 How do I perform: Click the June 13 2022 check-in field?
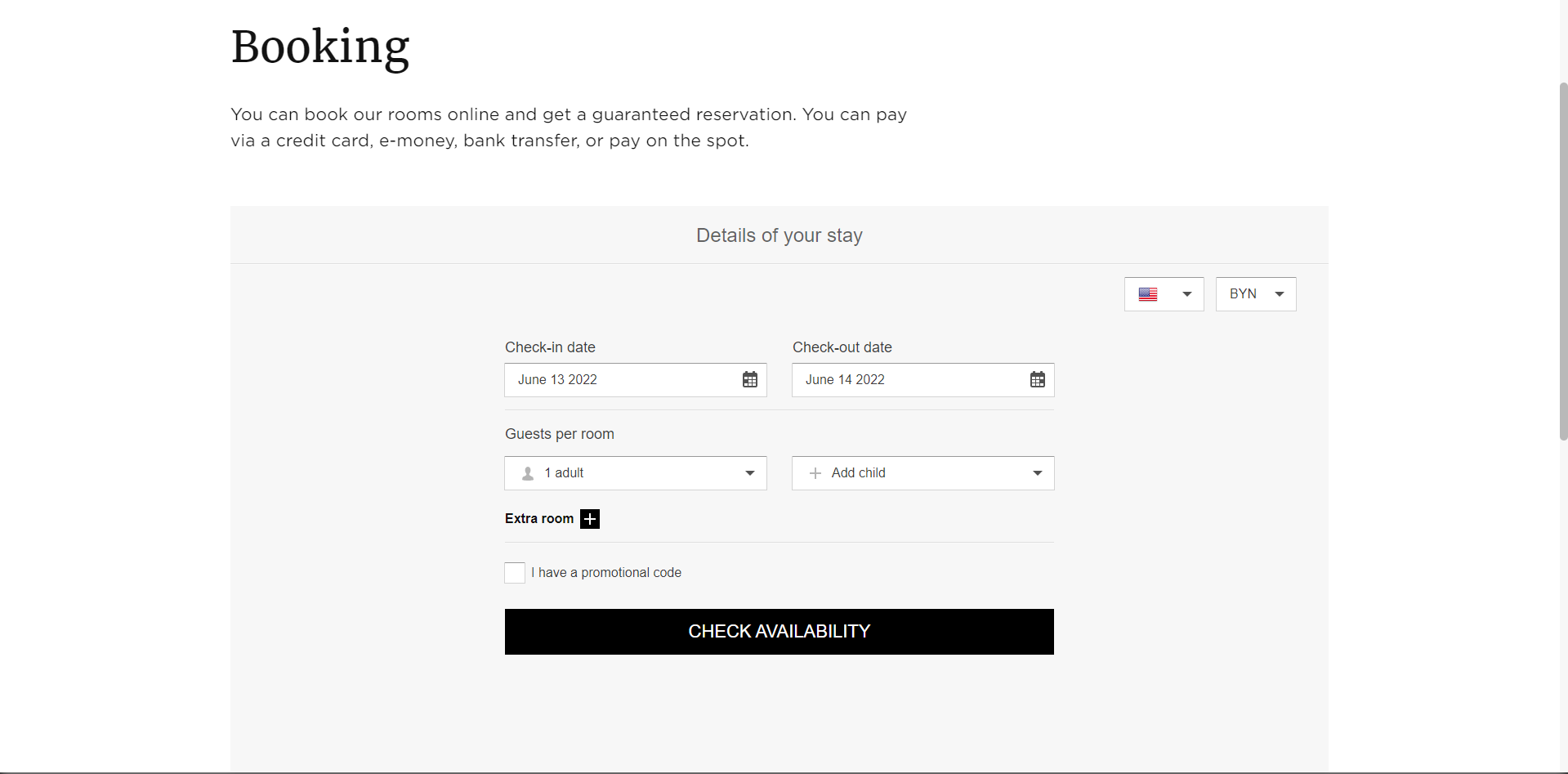click(636, 380)
